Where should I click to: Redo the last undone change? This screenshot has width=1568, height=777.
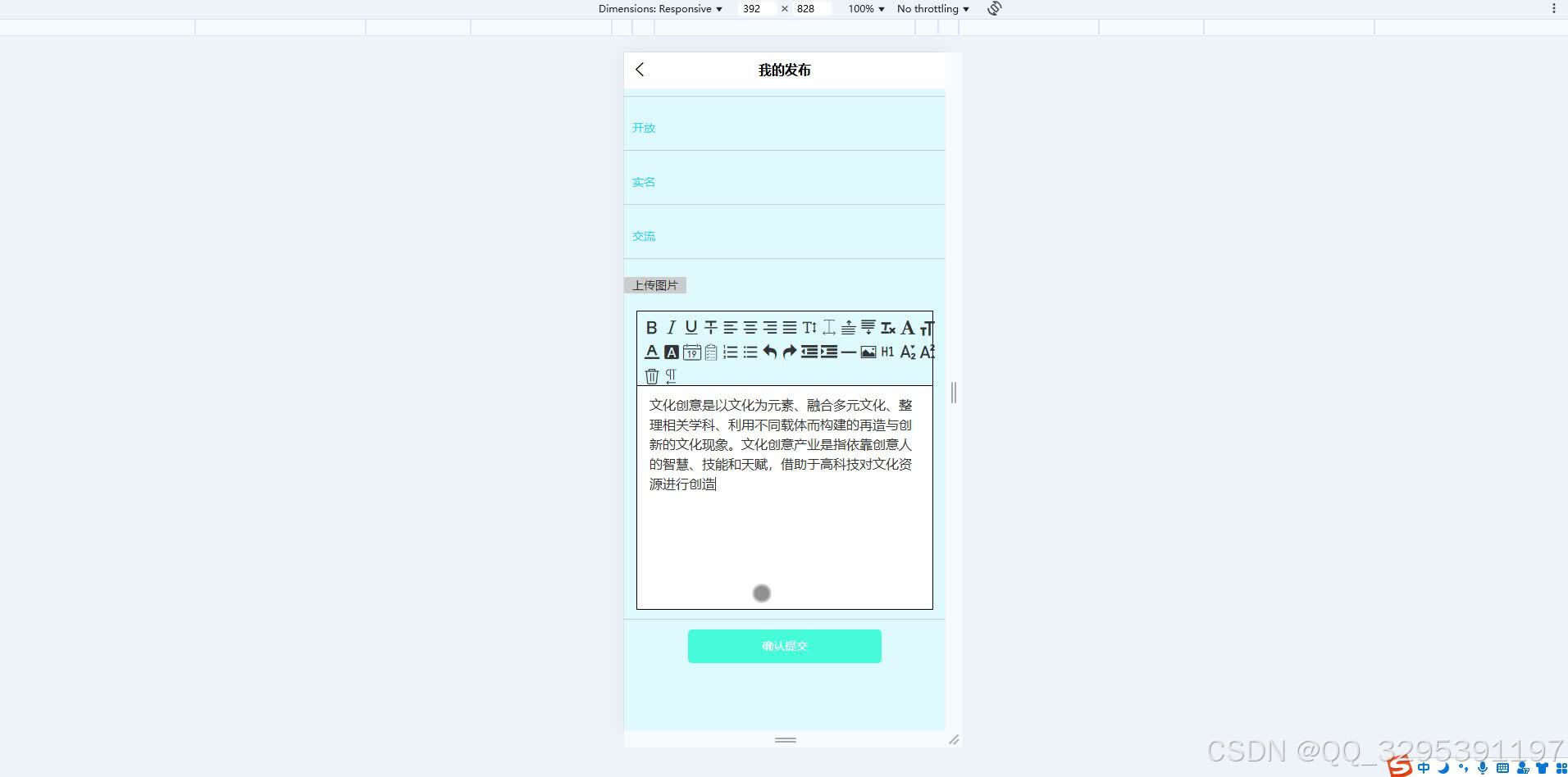(x=788, y=352)
